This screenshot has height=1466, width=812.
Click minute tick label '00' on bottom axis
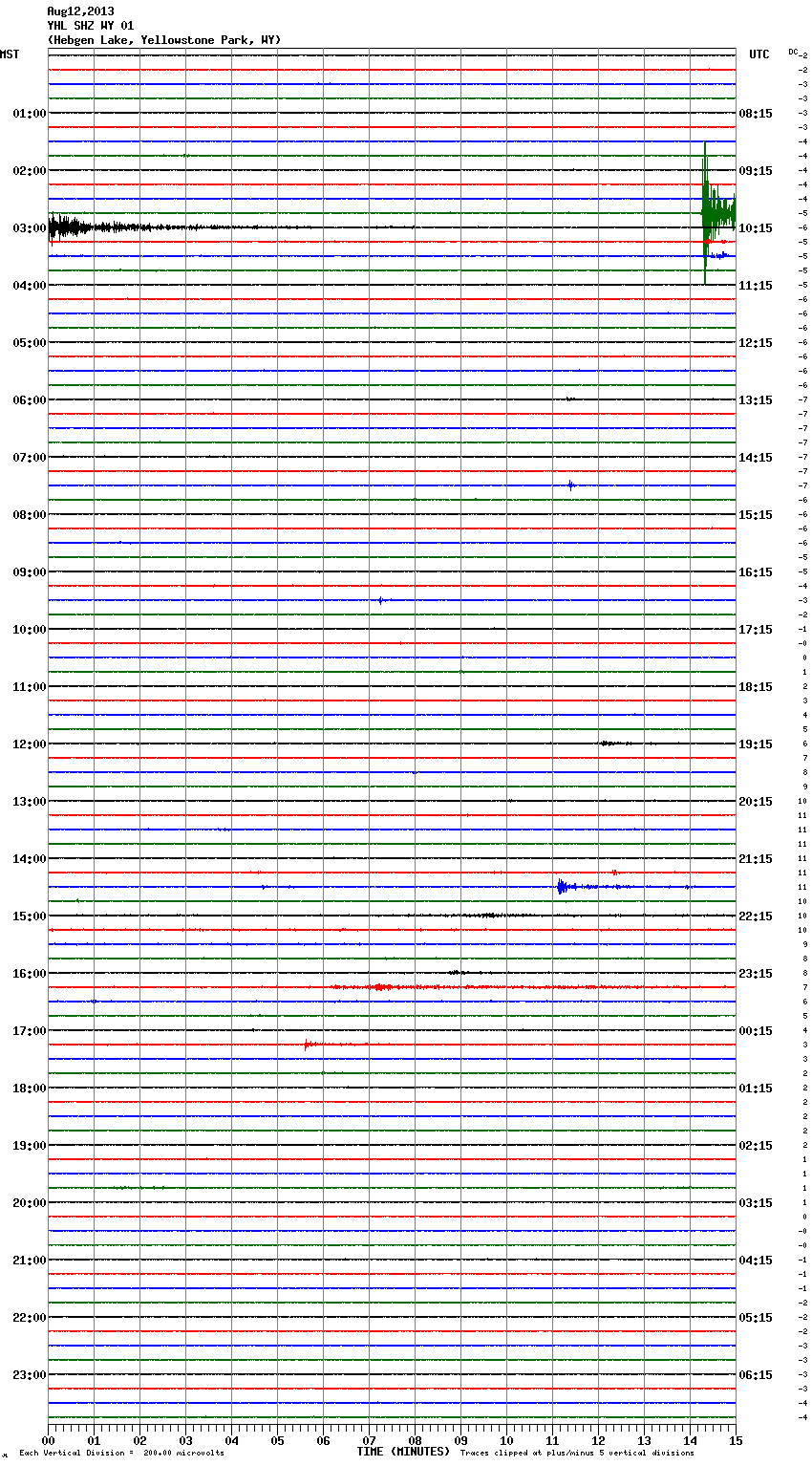coord(48,1440)
